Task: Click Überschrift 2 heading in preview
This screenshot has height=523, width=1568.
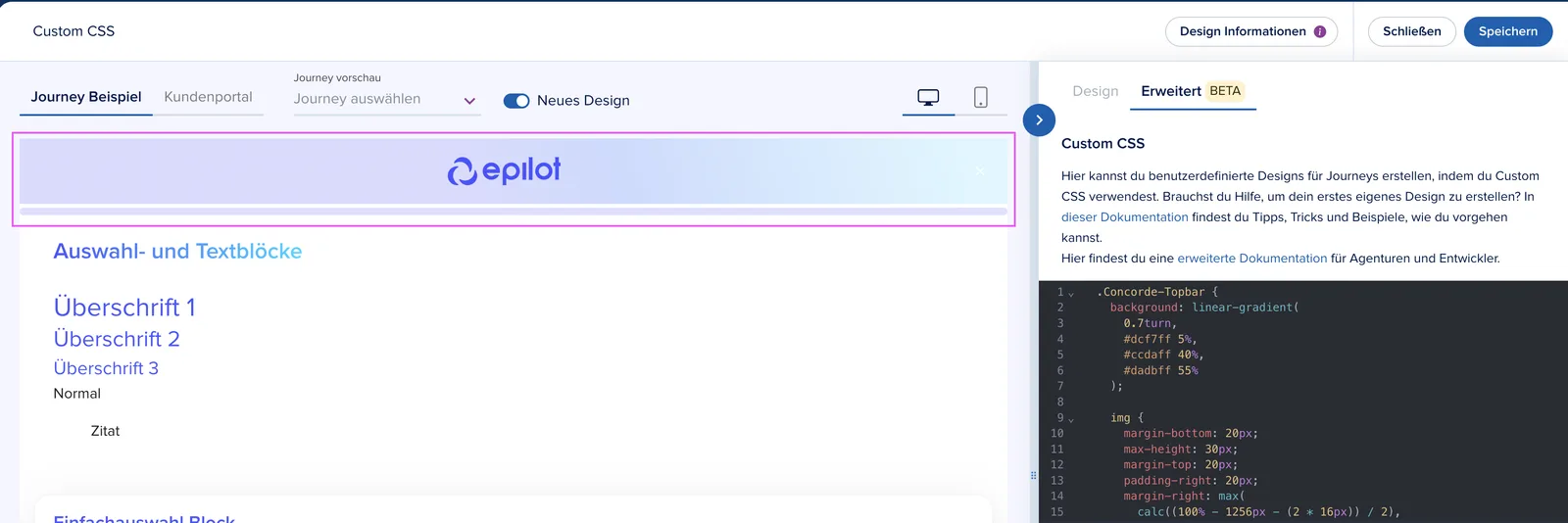Action: [117, 339]
